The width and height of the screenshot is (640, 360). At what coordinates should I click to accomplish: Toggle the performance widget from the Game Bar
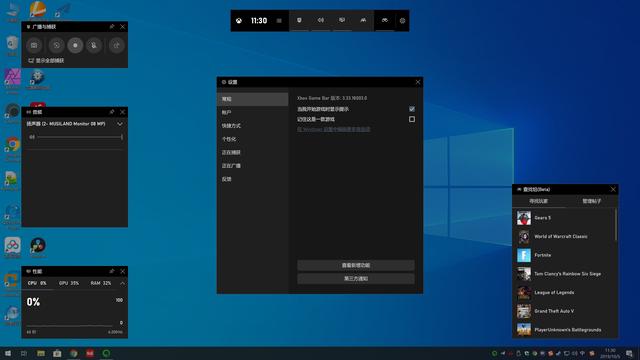point(342,20)
